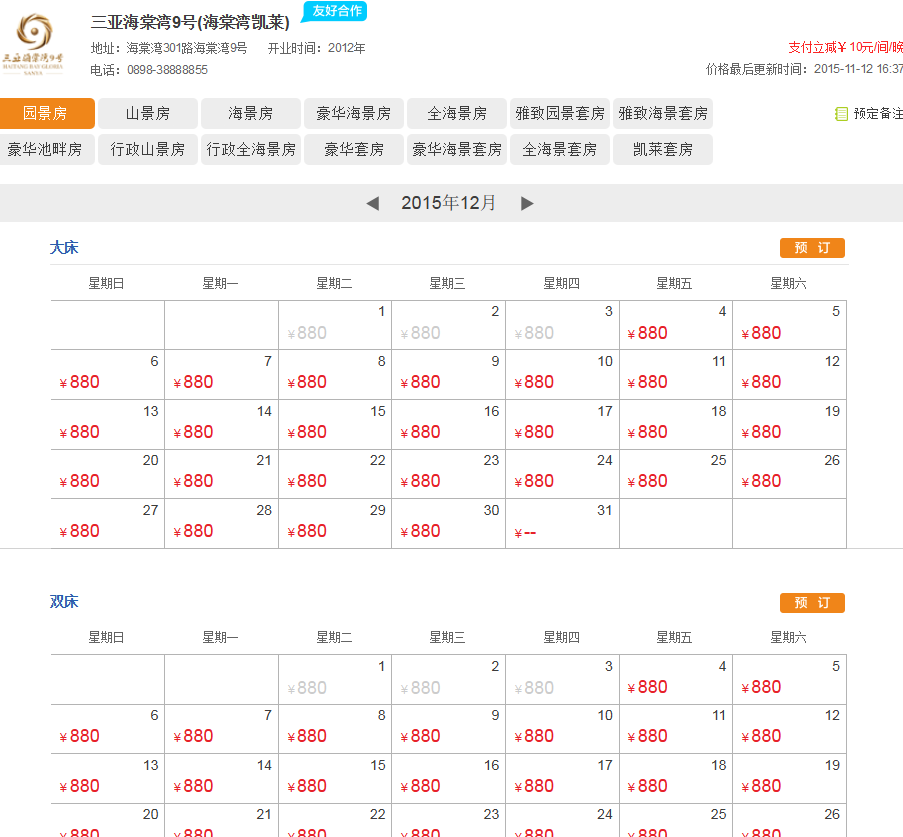
Task: Open the 预定备注 booking notes icon
Action: click(x=841, y=113)
